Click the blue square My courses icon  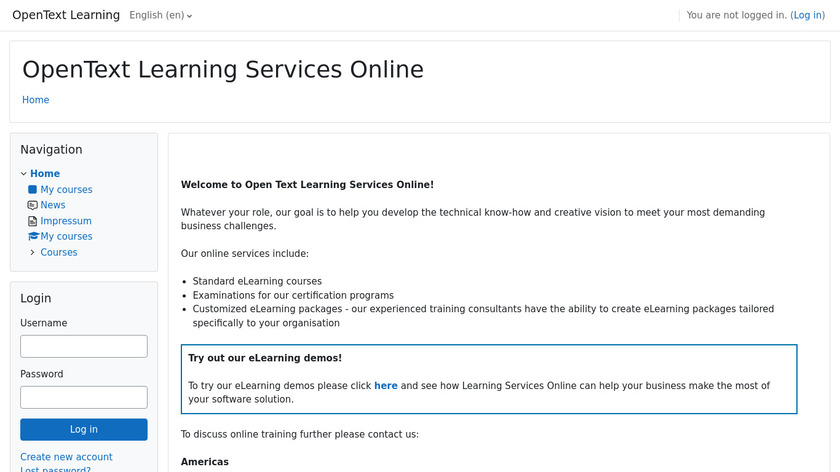33,190
